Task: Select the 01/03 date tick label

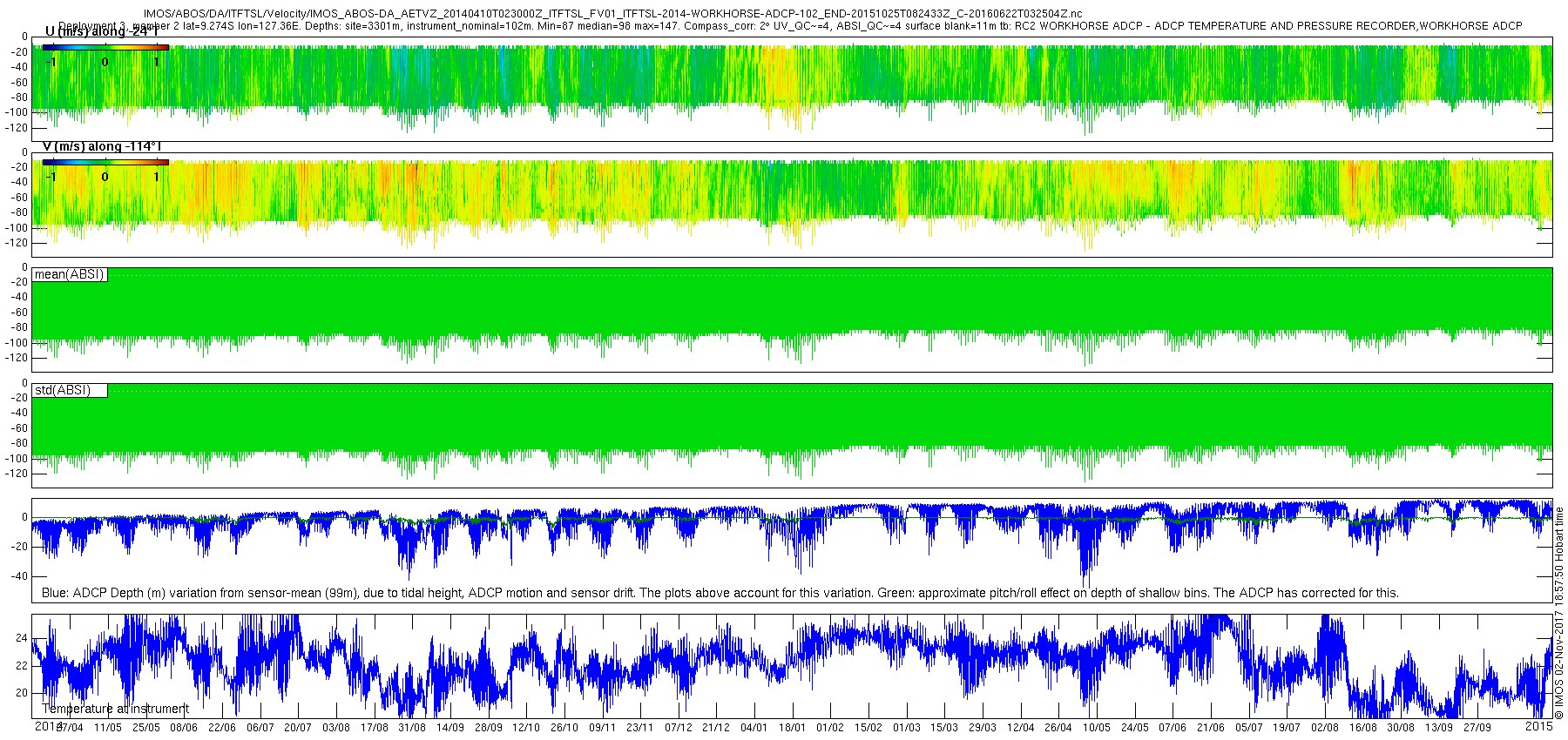Action: pyautogui.click(x=906, y=728)
